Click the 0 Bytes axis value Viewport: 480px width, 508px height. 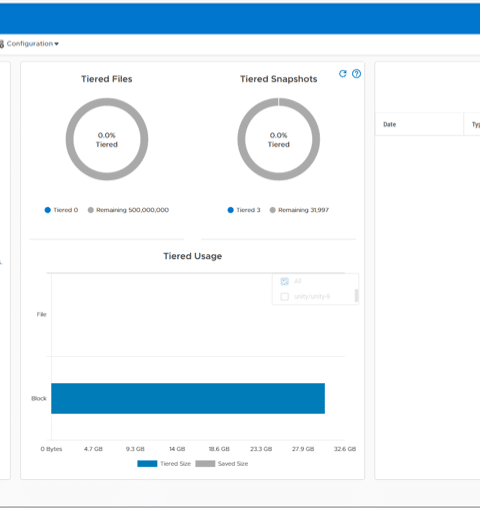[51, 449]
